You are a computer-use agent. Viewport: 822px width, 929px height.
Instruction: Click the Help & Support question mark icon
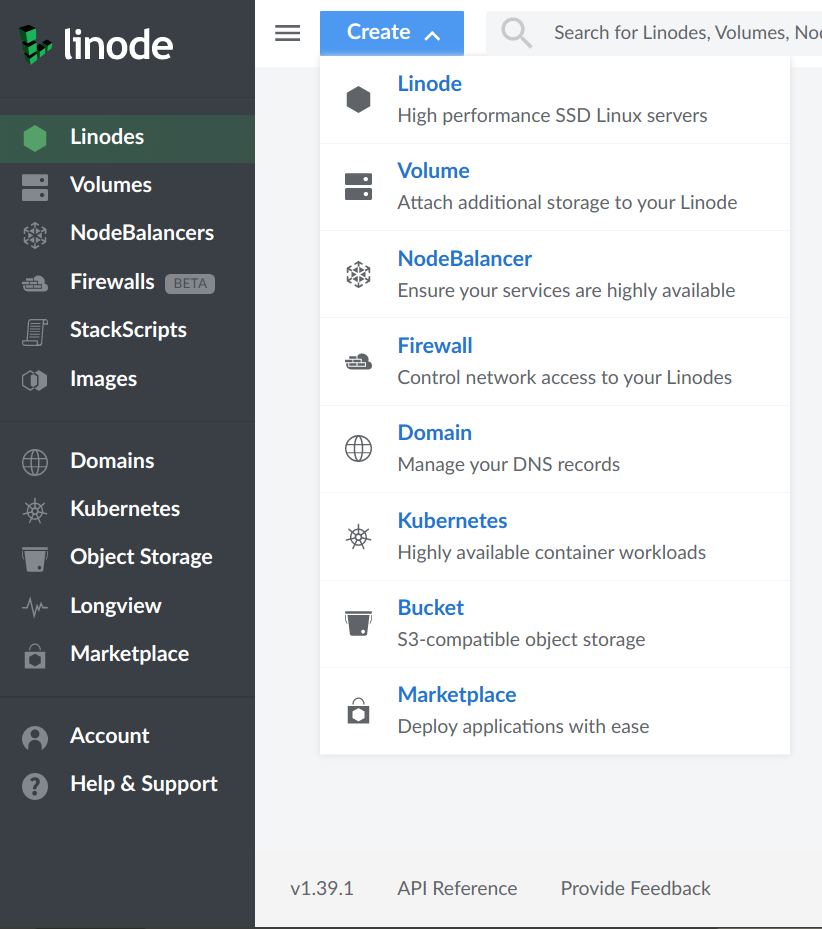35,786
